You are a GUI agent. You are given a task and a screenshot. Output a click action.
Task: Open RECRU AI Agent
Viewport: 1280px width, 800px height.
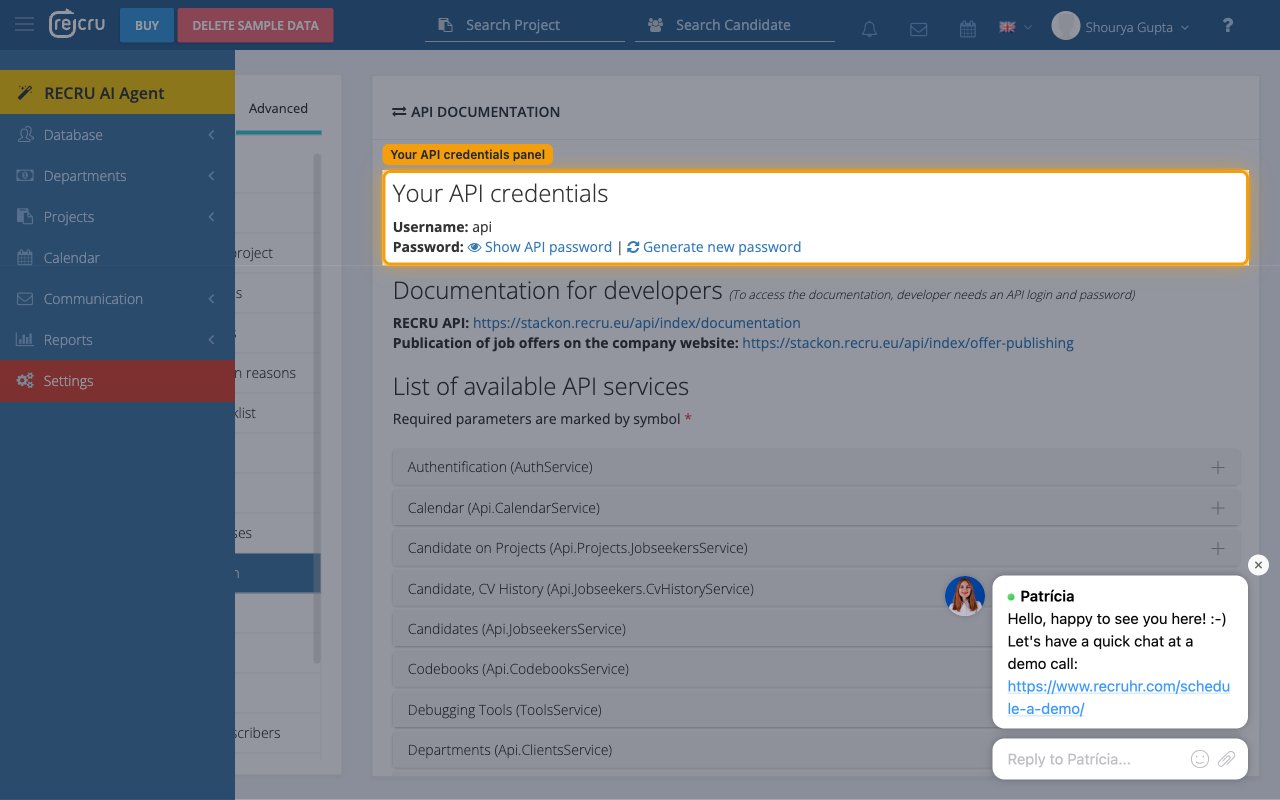tap(117, 93)
